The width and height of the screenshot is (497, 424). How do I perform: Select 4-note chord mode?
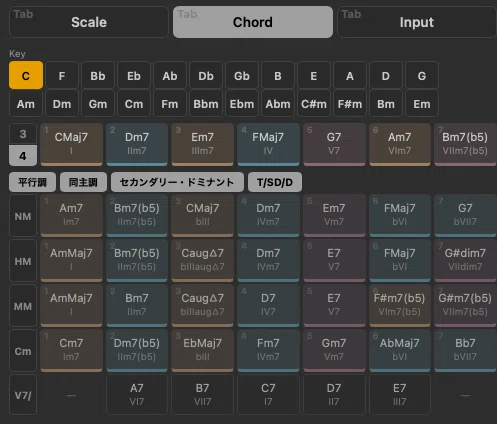(x=23, y=155)
